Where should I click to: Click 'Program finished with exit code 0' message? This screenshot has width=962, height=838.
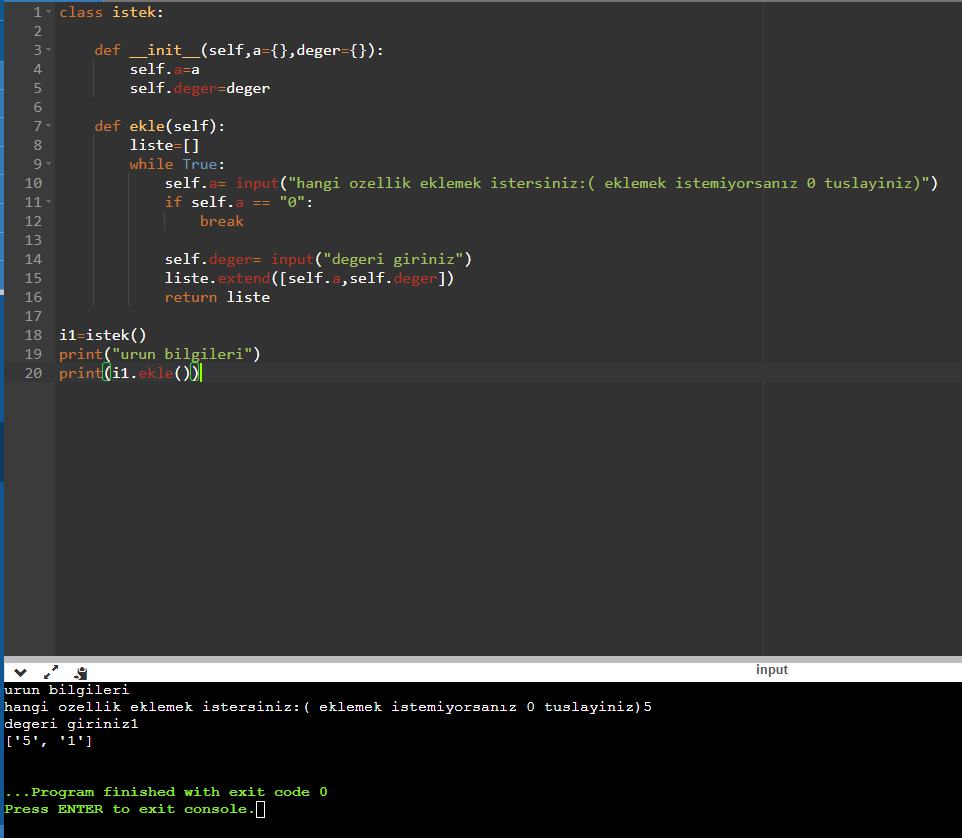[179, 792]
